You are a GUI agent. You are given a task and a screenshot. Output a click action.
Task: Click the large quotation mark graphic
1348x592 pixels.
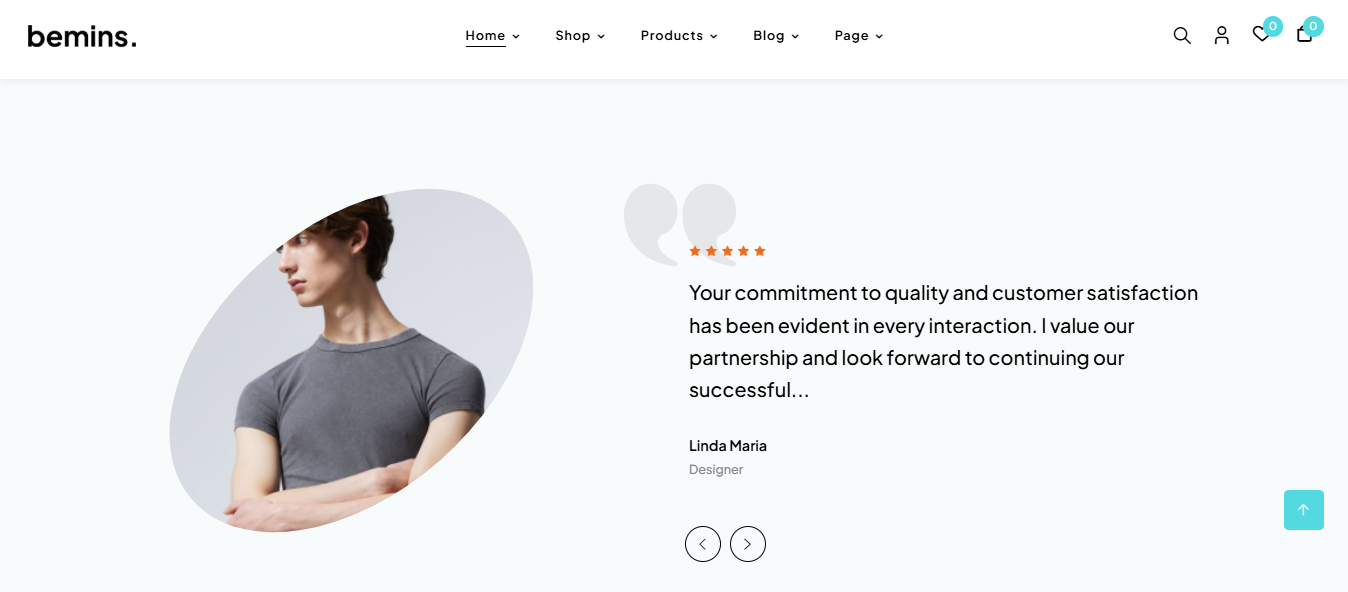coord(680,224)
